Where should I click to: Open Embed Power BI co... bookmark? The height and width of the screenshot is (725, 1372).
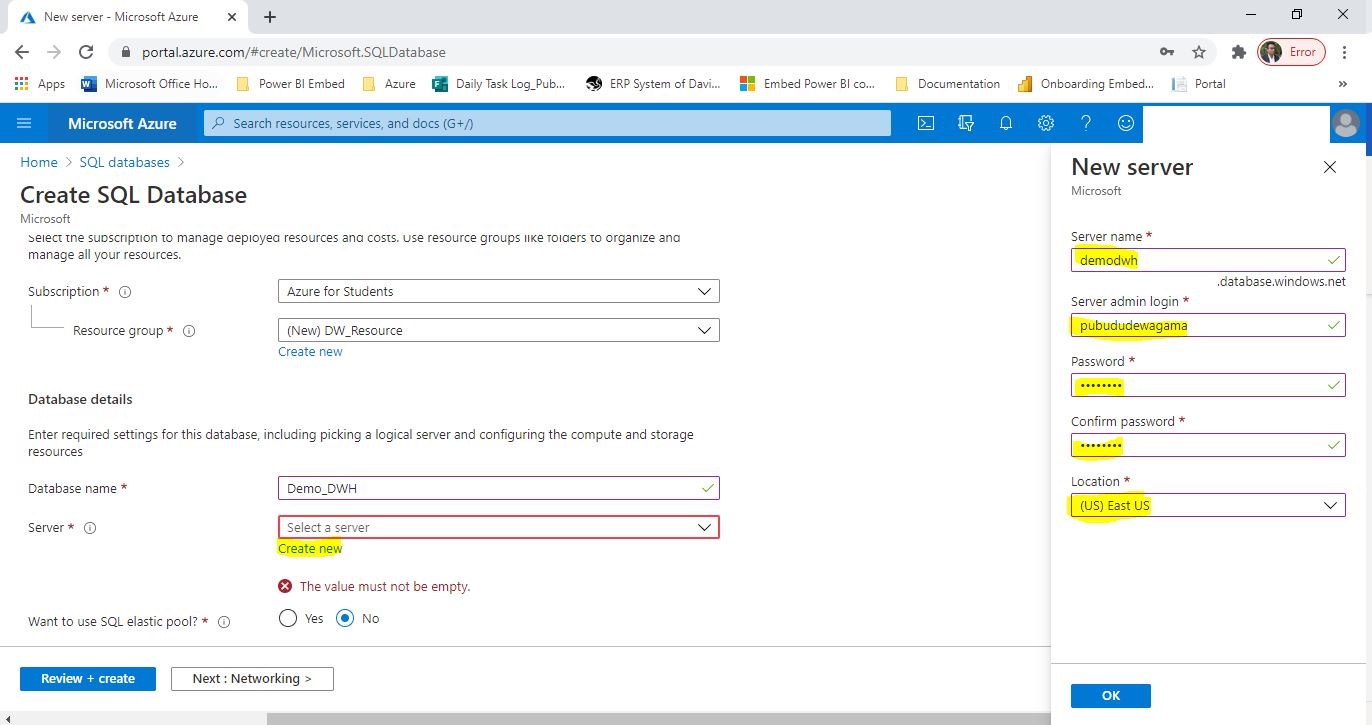[807, 84]
